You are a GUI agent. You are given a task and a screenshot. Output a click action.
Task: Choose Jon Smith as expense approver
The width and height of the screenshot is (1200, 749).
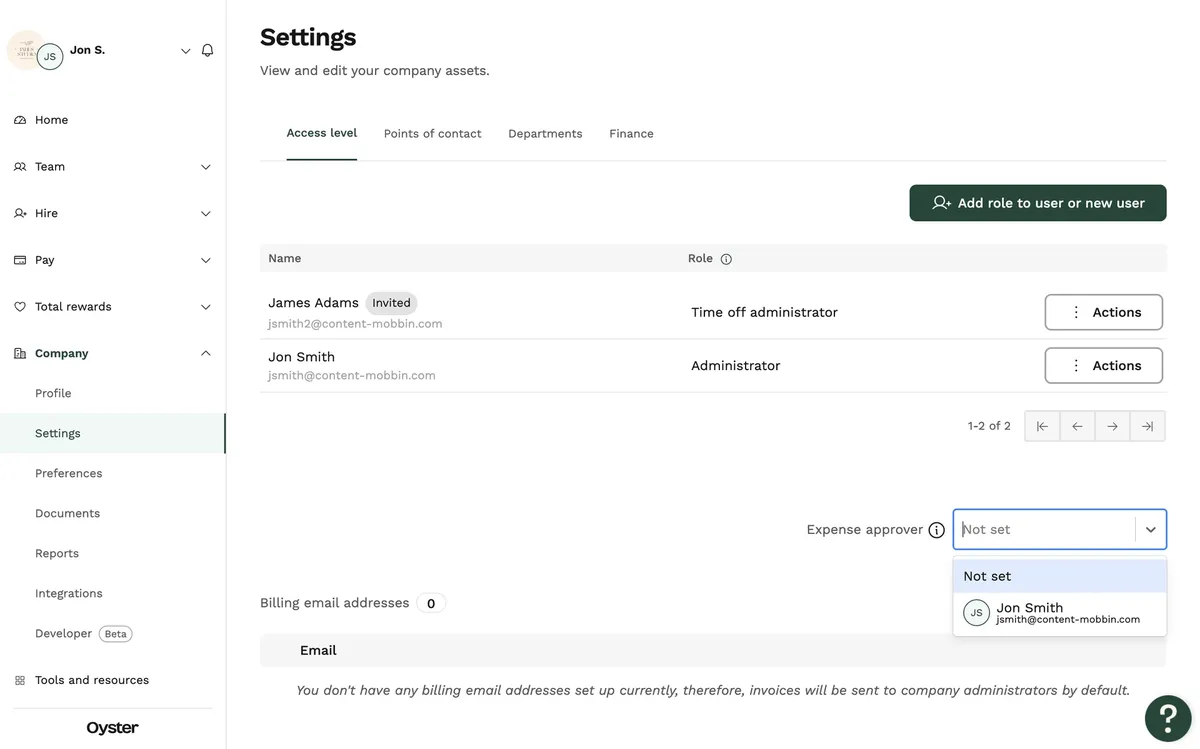click(1060, 613)
